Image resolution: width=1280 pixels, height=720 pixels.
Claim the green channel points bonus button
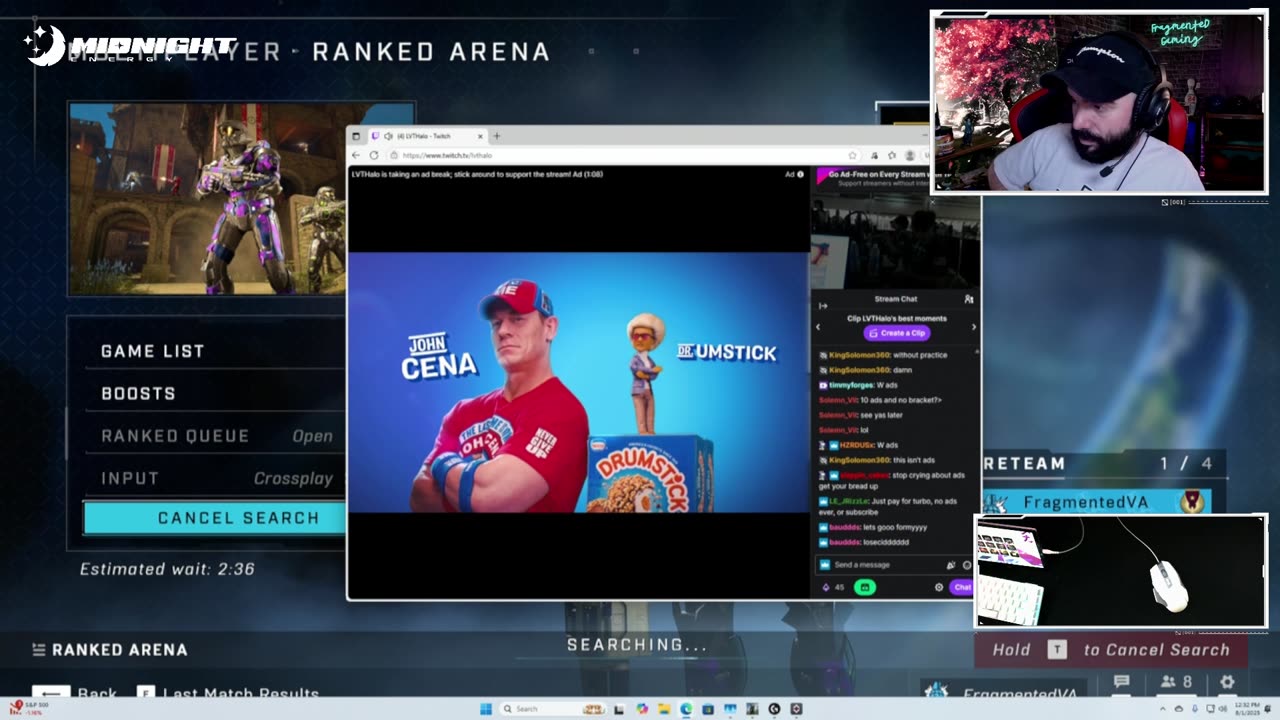point(865,587)
